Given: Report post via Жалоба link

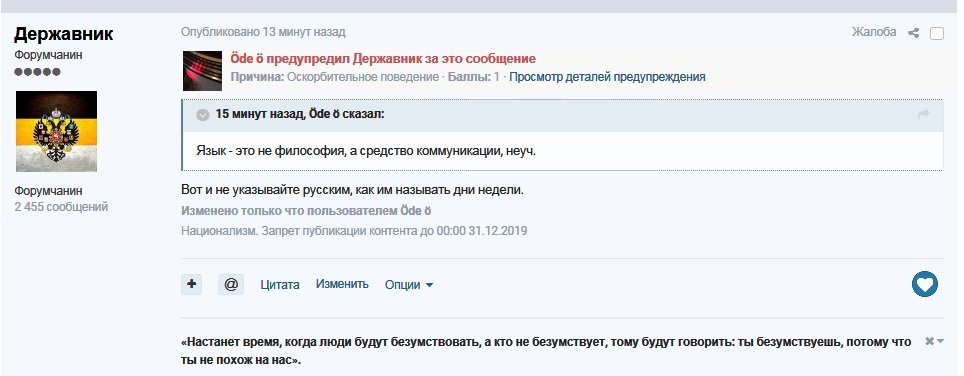Looking at the screenshot, I should point(874,32).
